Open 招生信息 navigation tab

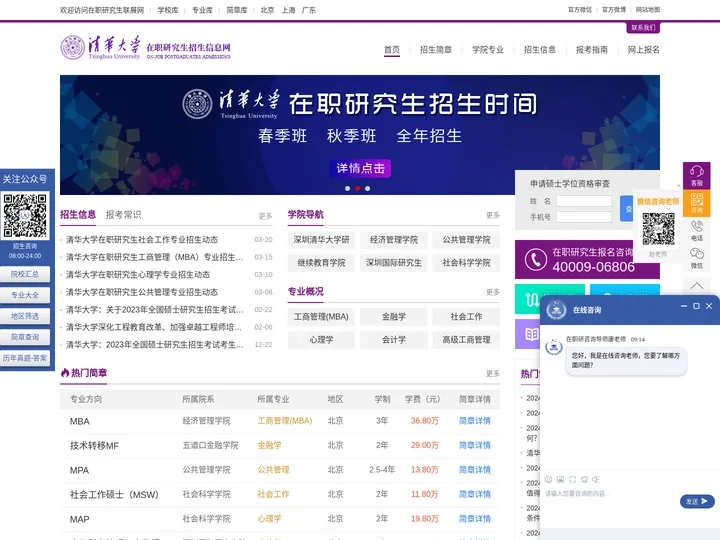[x=540, y=50]
